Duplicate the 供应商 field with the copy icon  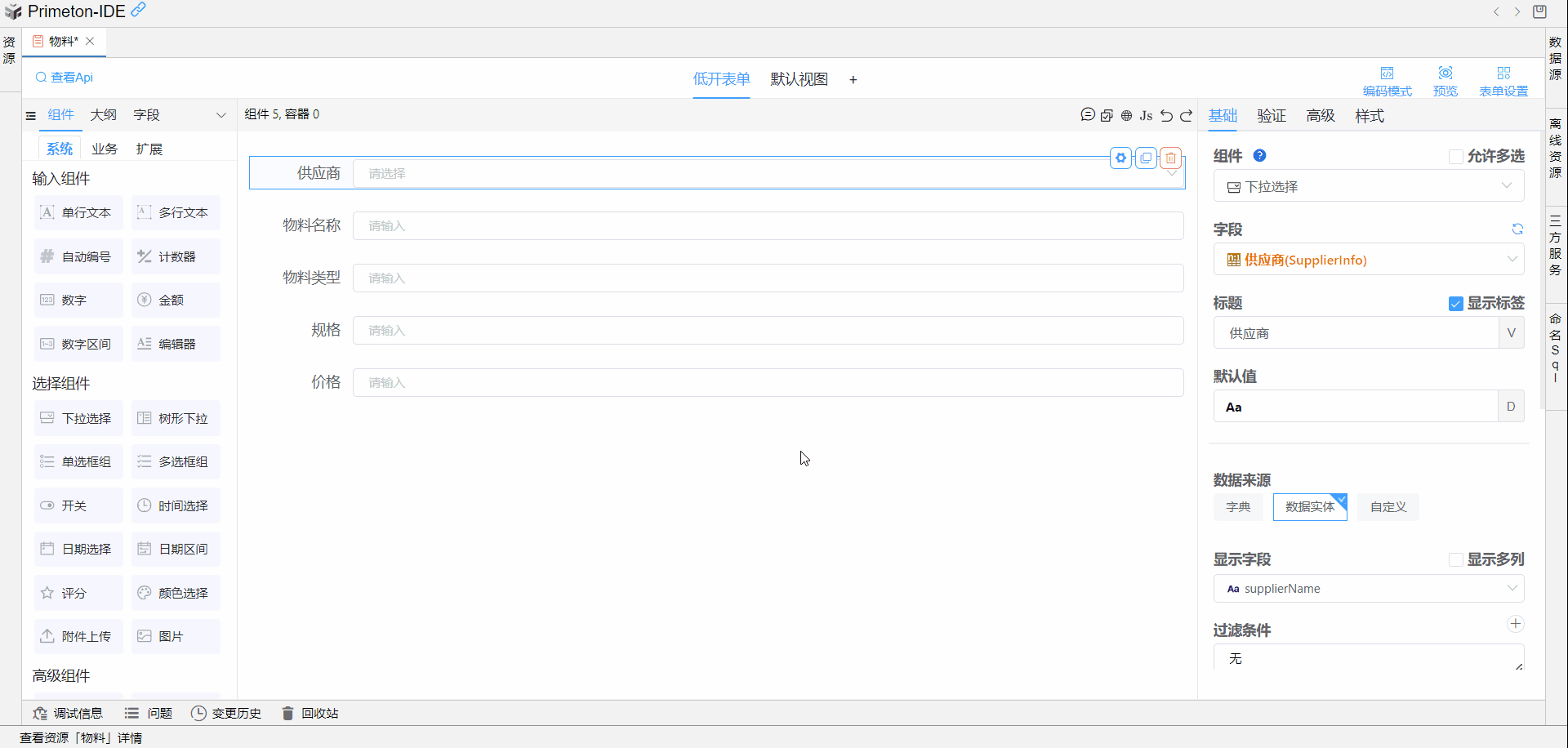point(1146,158)
